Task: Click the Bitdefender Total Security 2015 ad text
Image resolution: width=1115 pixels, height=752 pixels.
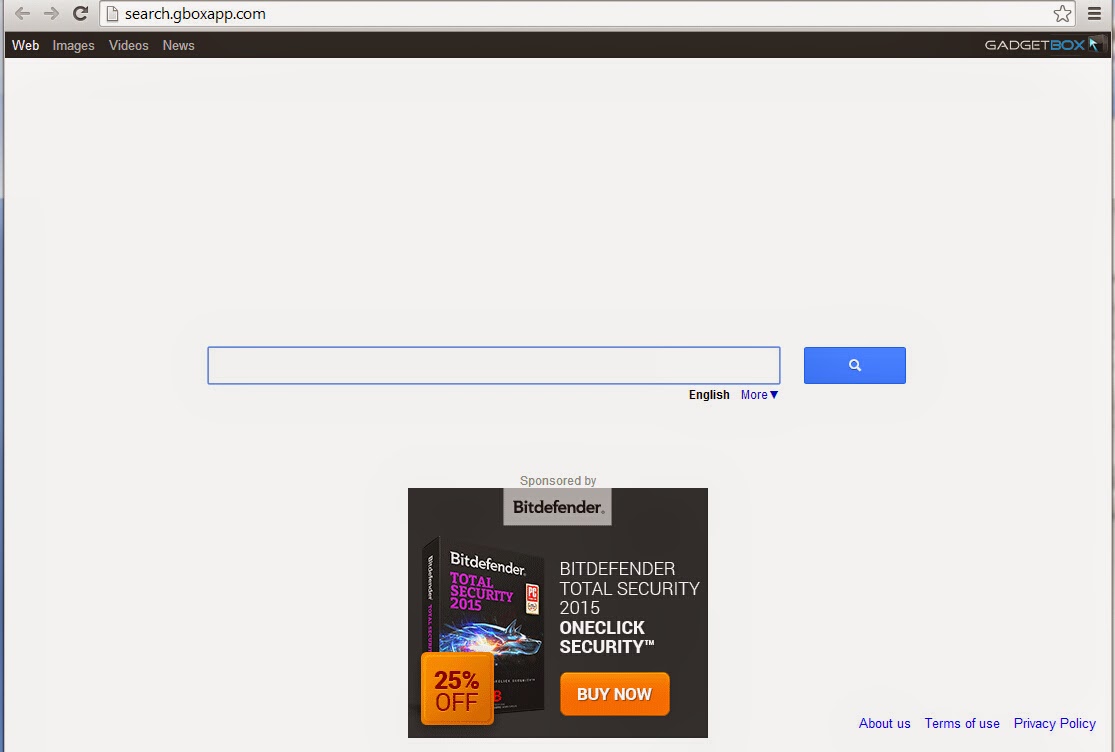Action: (629, 608)
